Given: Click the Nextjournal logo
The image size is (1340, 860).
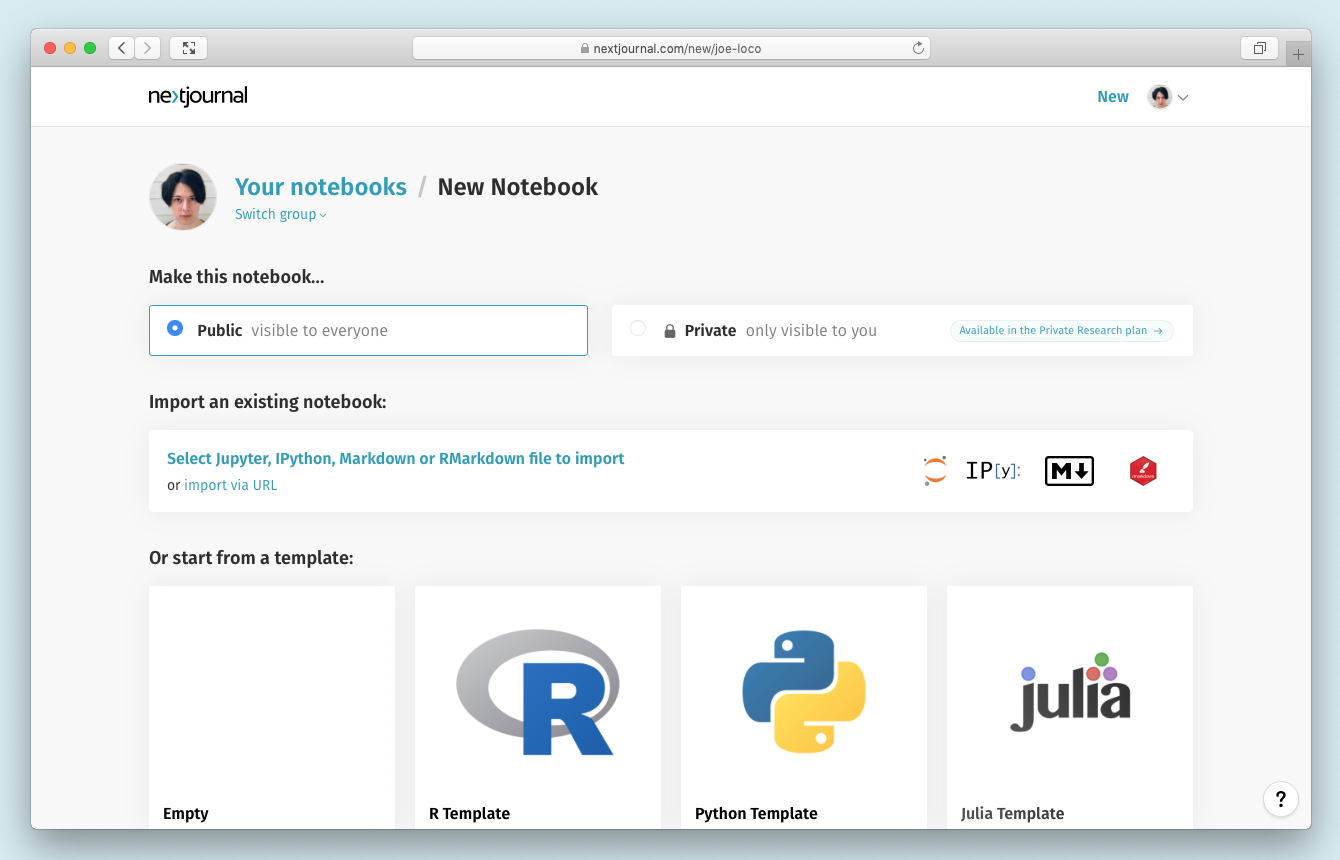Looking at the screenshot, I should coord(198,96).
